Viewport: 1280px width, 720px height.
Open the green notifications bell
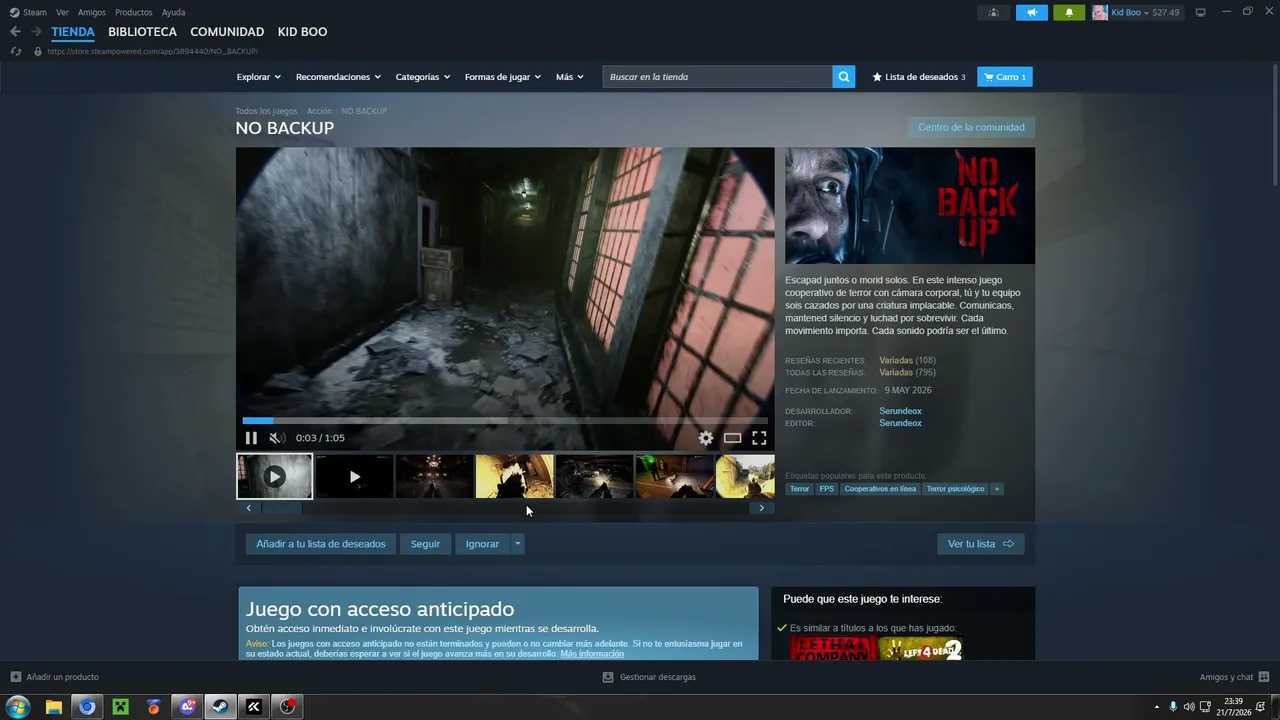[1069, 12]
